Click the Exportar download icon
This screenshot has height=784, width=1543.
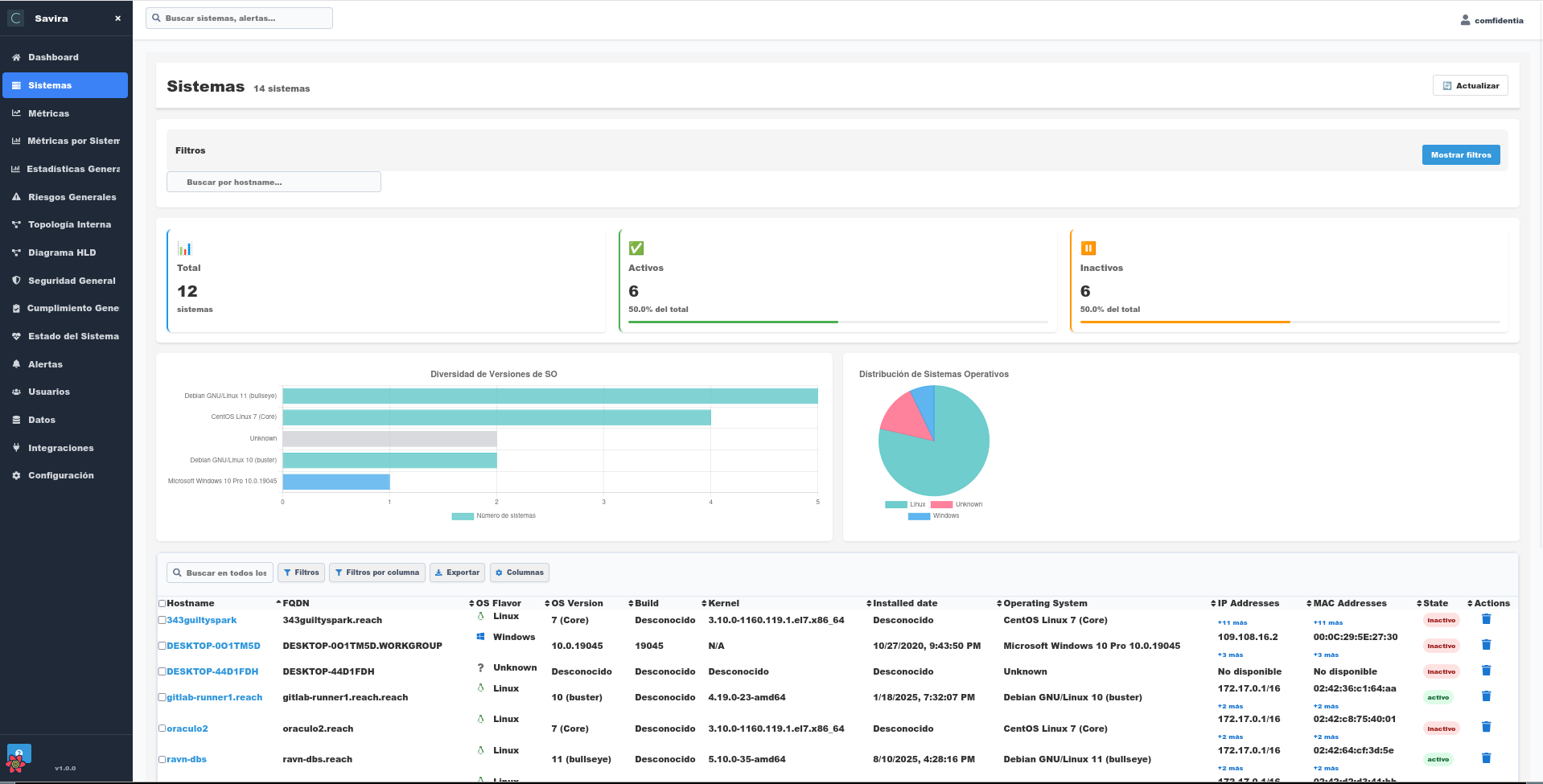440,572
